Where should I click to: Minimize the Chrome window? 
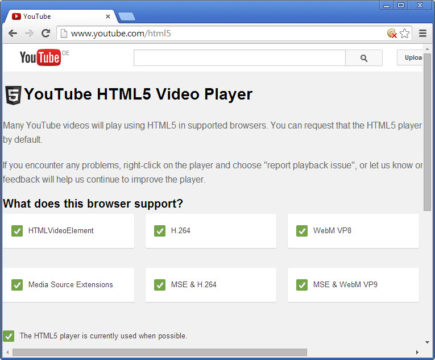click(387, 5)
